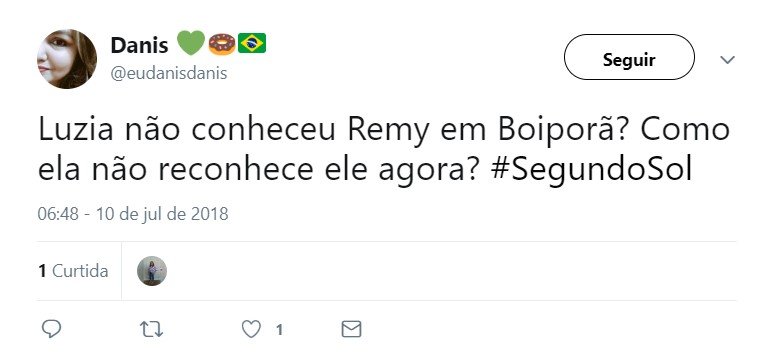Screen dimensions: 778x363
Task: Like the tweet with the heart outline icon
Action: coord(252,329)
